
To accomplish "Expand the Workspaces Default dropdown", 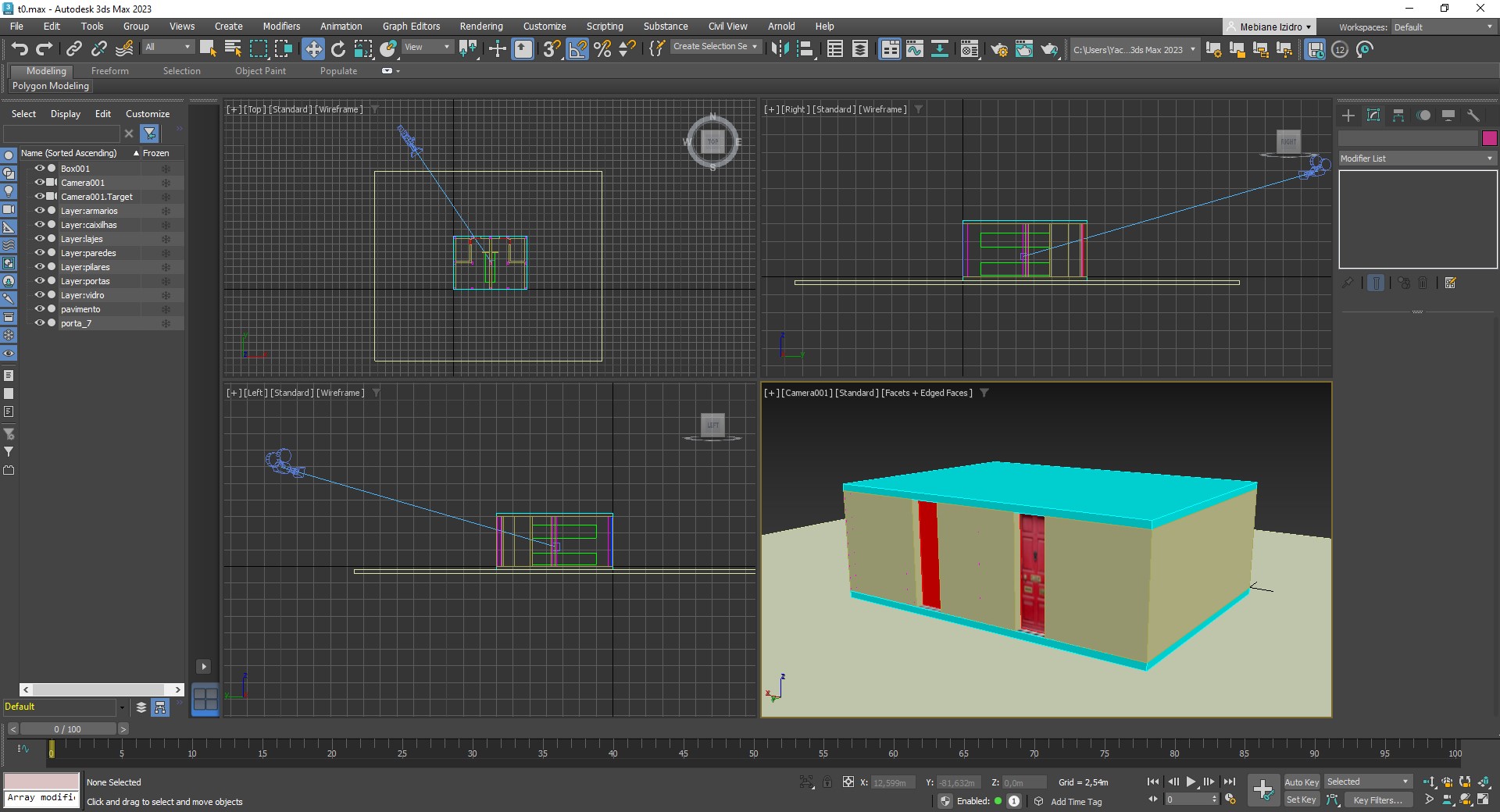I will (1443, 27).
